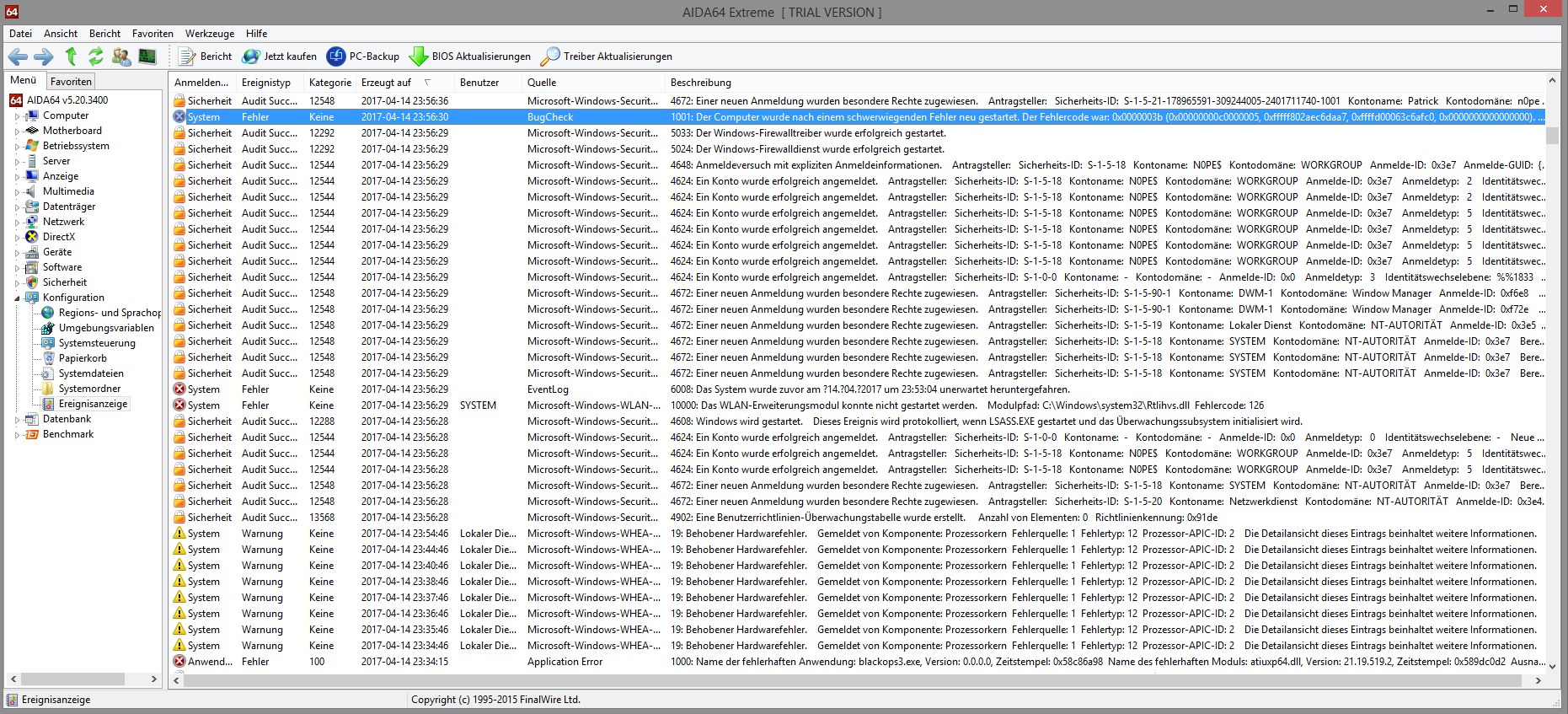Screen dimensions: 1568x714
Task: Select the WLAN-Erweiterungsmodul error row
Action: (x=858, y=405)
